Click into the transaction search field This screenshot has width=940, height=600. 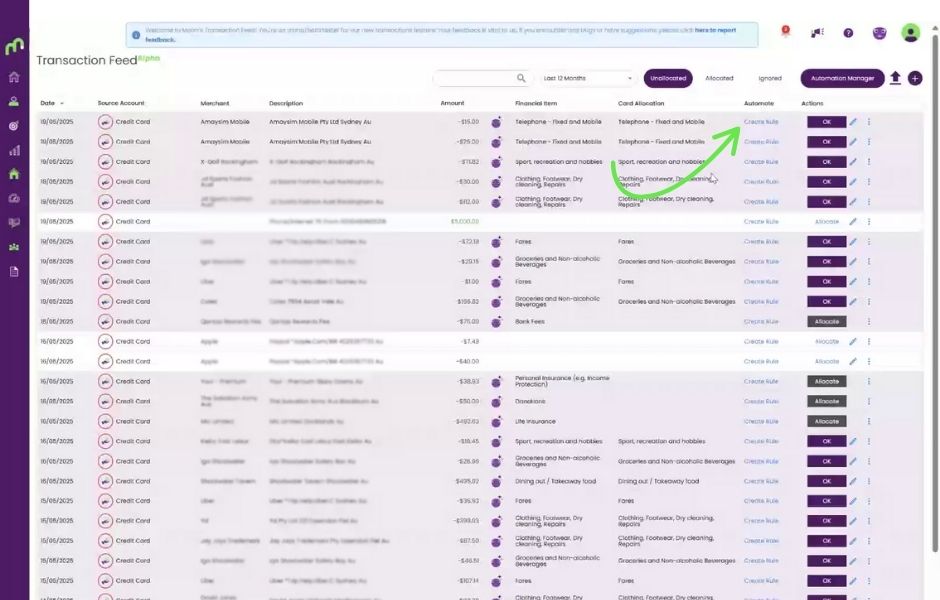(x=473, y=78)
